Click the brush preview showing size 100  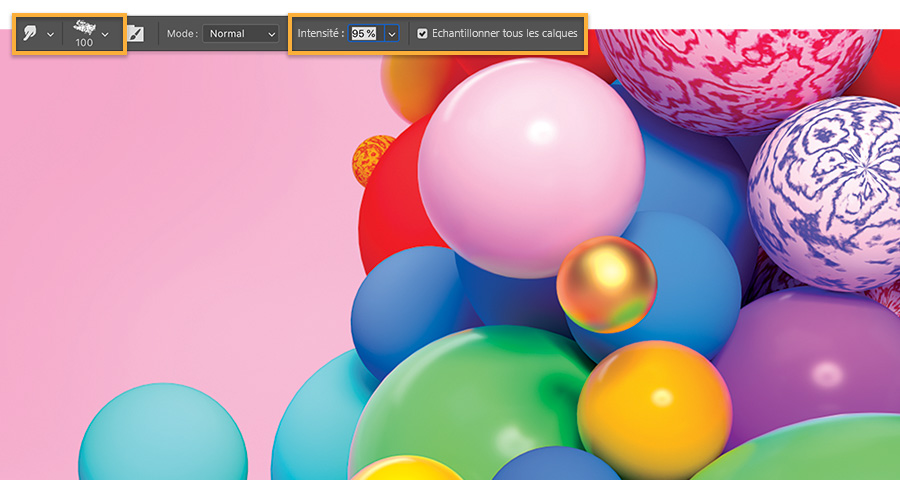[x=84, y=34]
